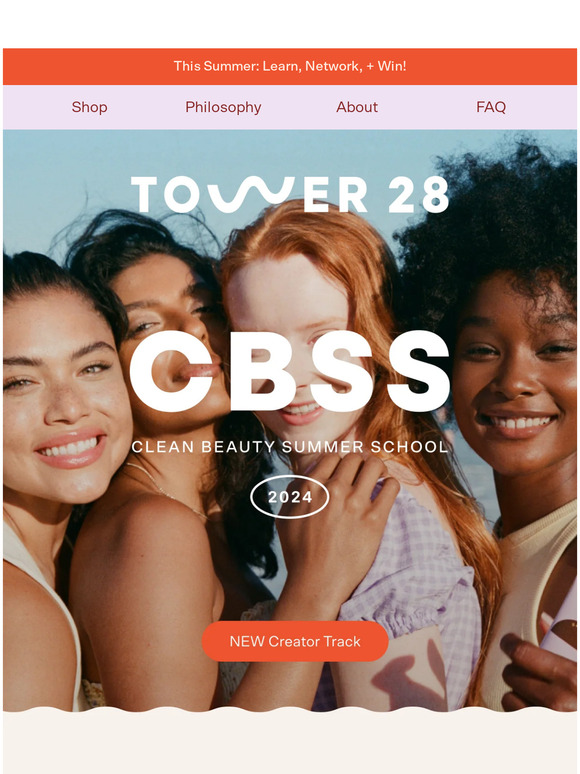Click the NEW Creator Track button
580x774 pixels.
[x=295, y=641]
